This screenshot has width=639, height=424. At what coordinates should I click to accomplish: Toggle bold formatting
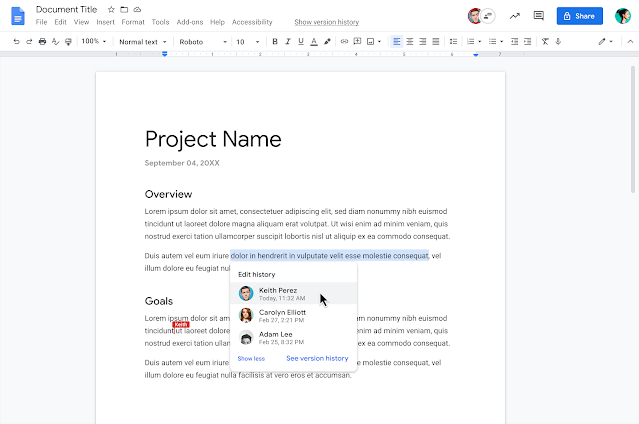(275, 42)
